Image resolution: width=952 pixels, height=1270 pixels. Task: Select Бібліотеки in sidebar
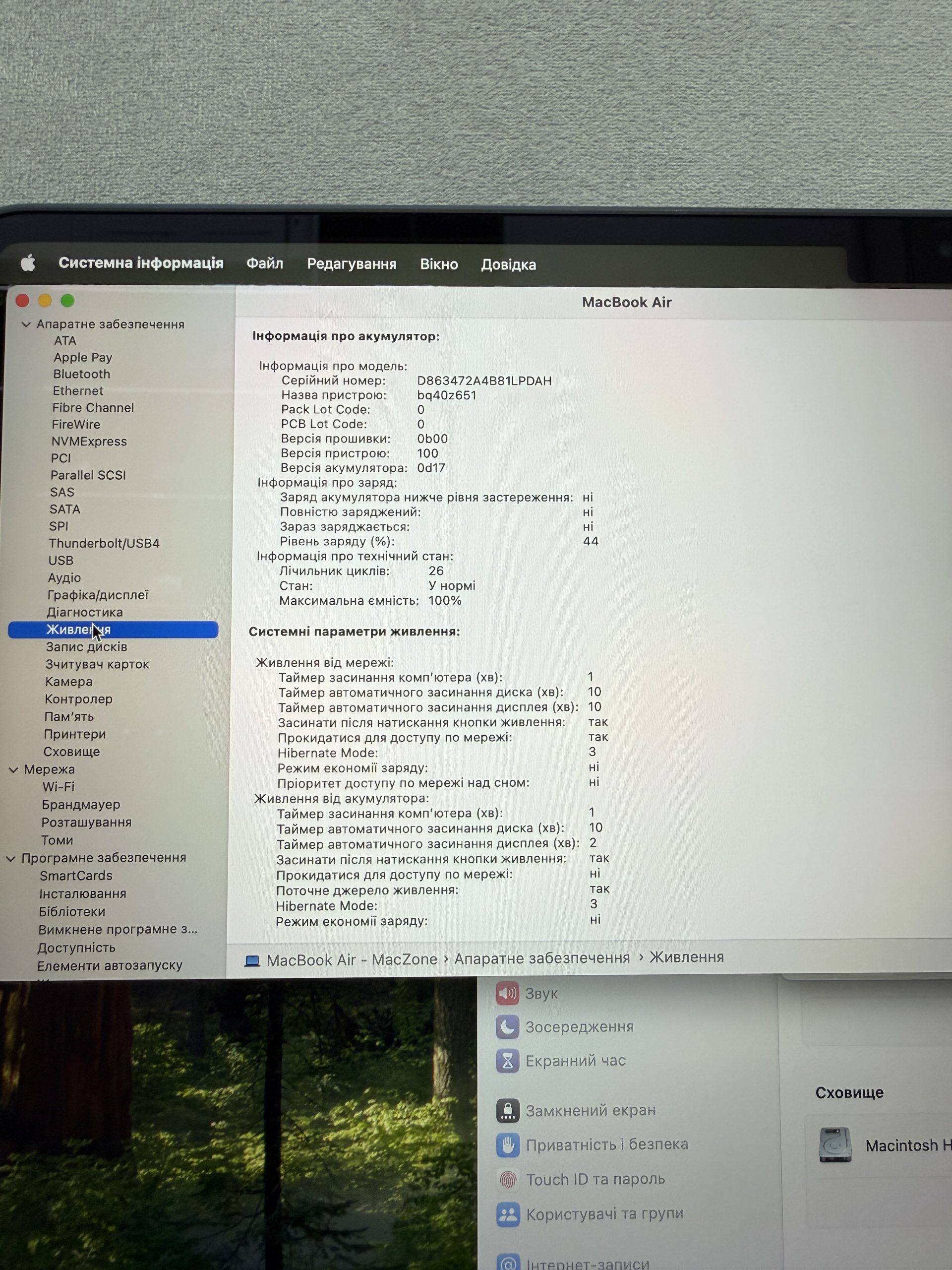point(72,912)
